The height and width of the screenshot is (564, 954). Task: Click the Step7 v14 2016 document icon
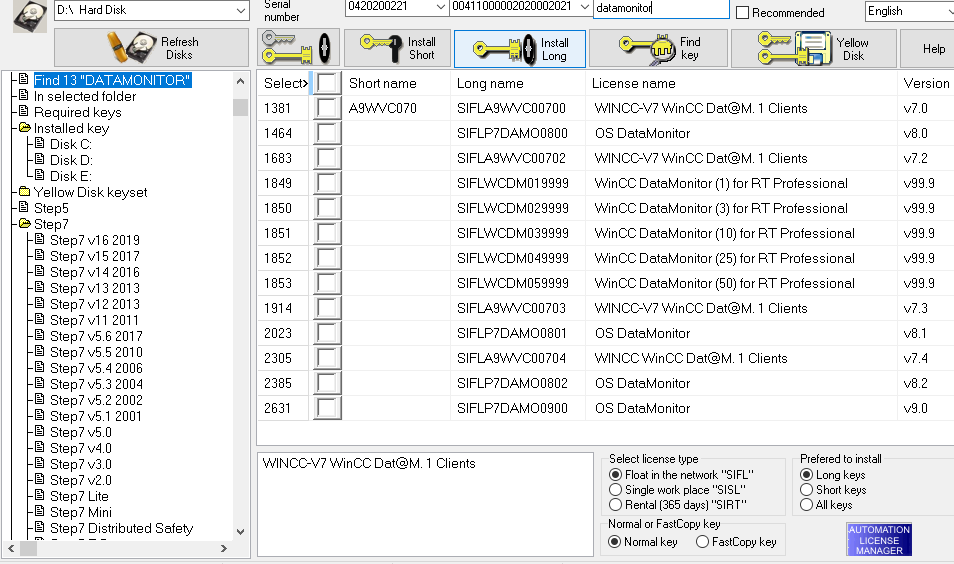tap(40, 271)
